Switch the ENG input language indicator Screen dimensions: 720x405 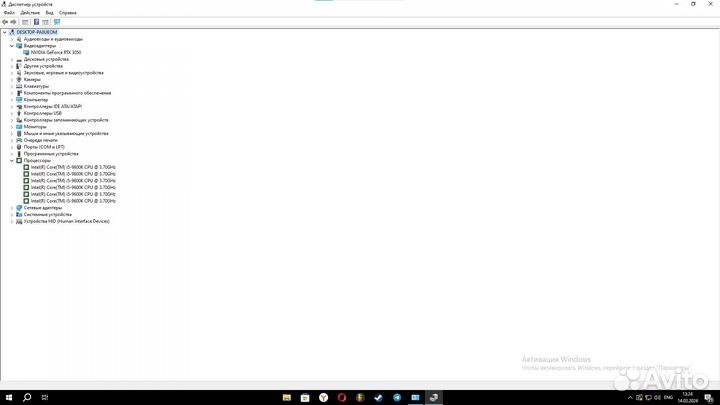coord(668,398)
